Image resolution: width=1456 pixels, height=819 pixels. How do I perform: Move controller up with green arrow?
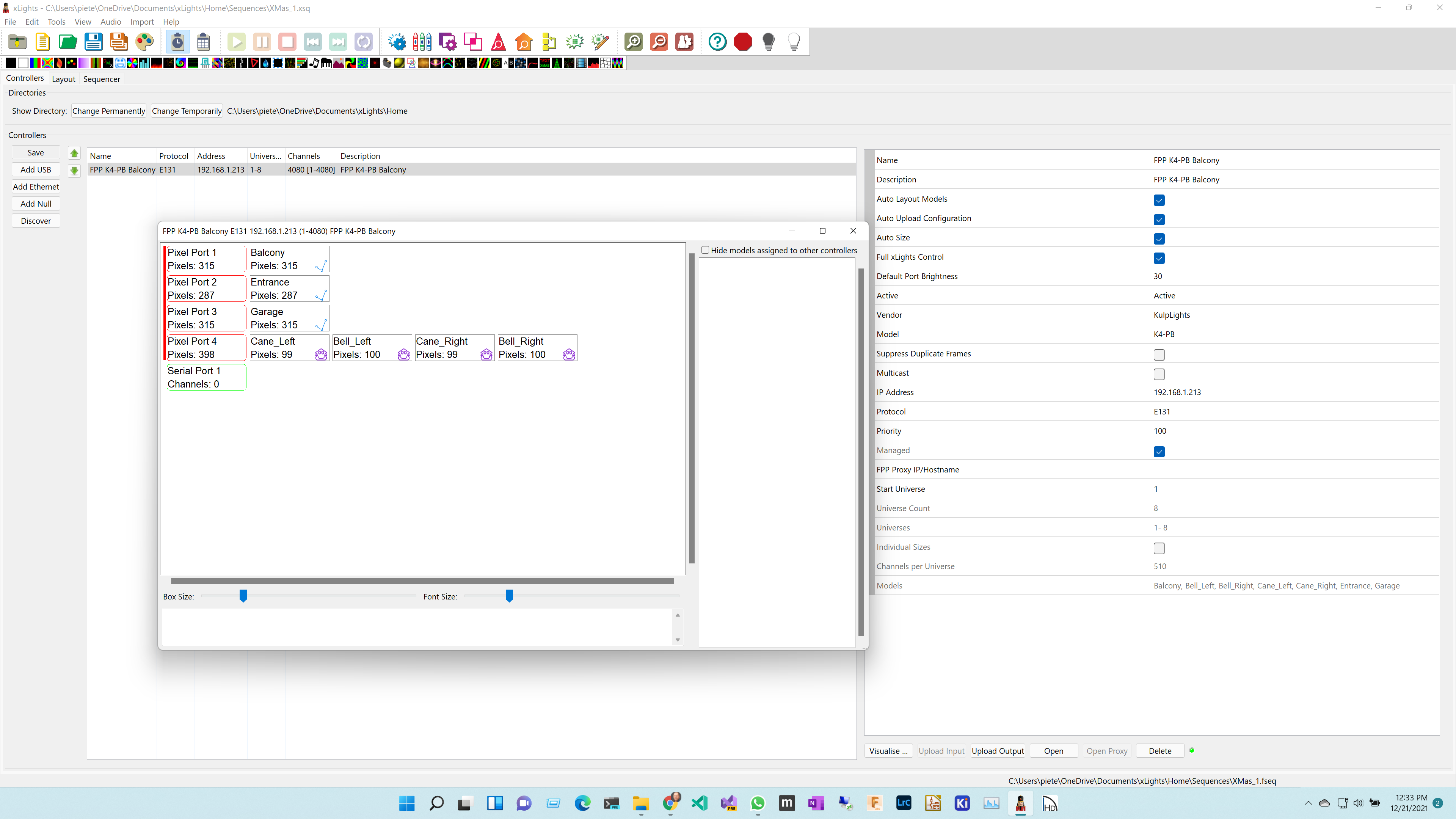click(x=74, y=152)
